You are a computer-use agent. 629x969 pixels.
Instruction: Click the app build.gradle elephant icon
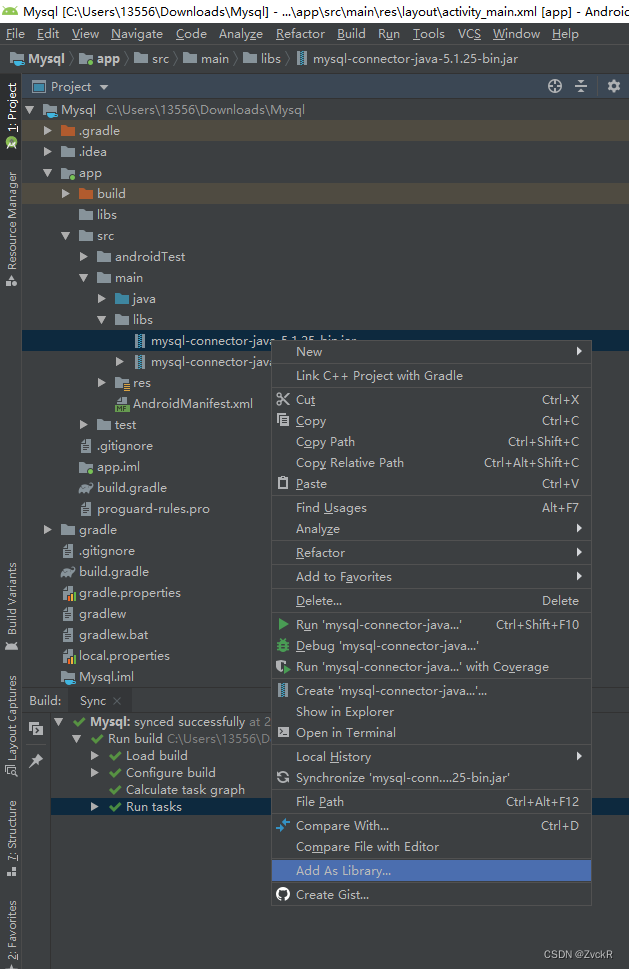pos(85,488)
